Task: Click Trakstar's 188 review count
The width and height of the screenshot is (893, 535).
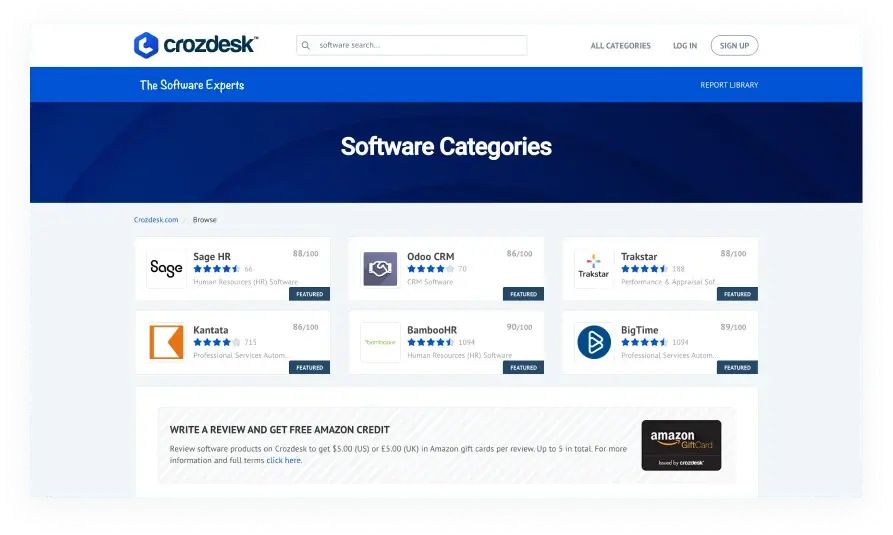Action: [x=678, y=269]
